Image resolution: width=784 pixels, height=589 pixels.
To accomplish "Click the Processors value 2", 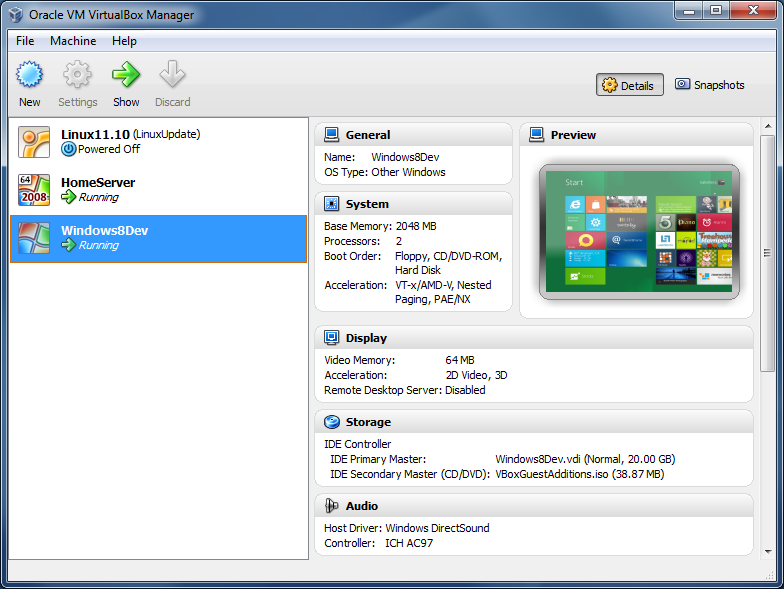I will coord(398,241).
